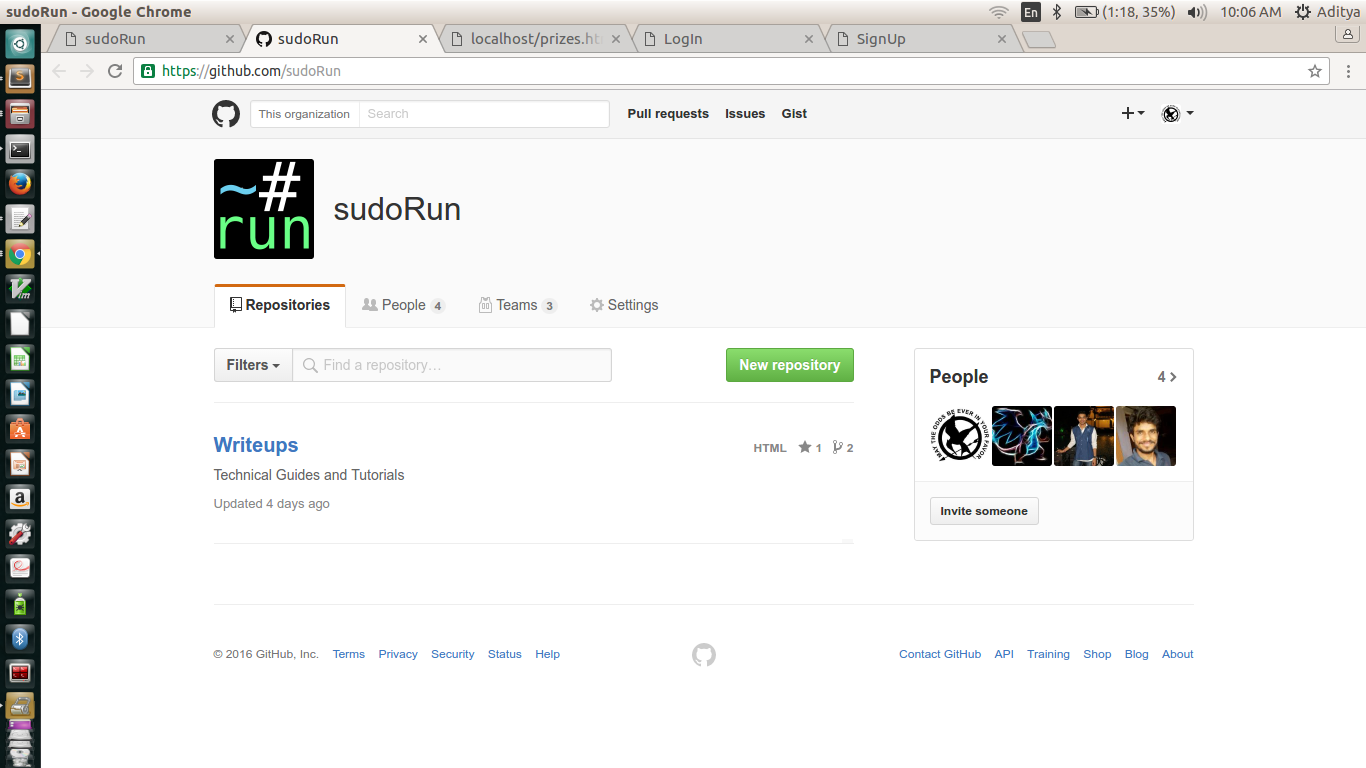The width and height of the screenshot is (1366, 768).
Task: Switch to the People tab
Action: click(x=404, y=305)
